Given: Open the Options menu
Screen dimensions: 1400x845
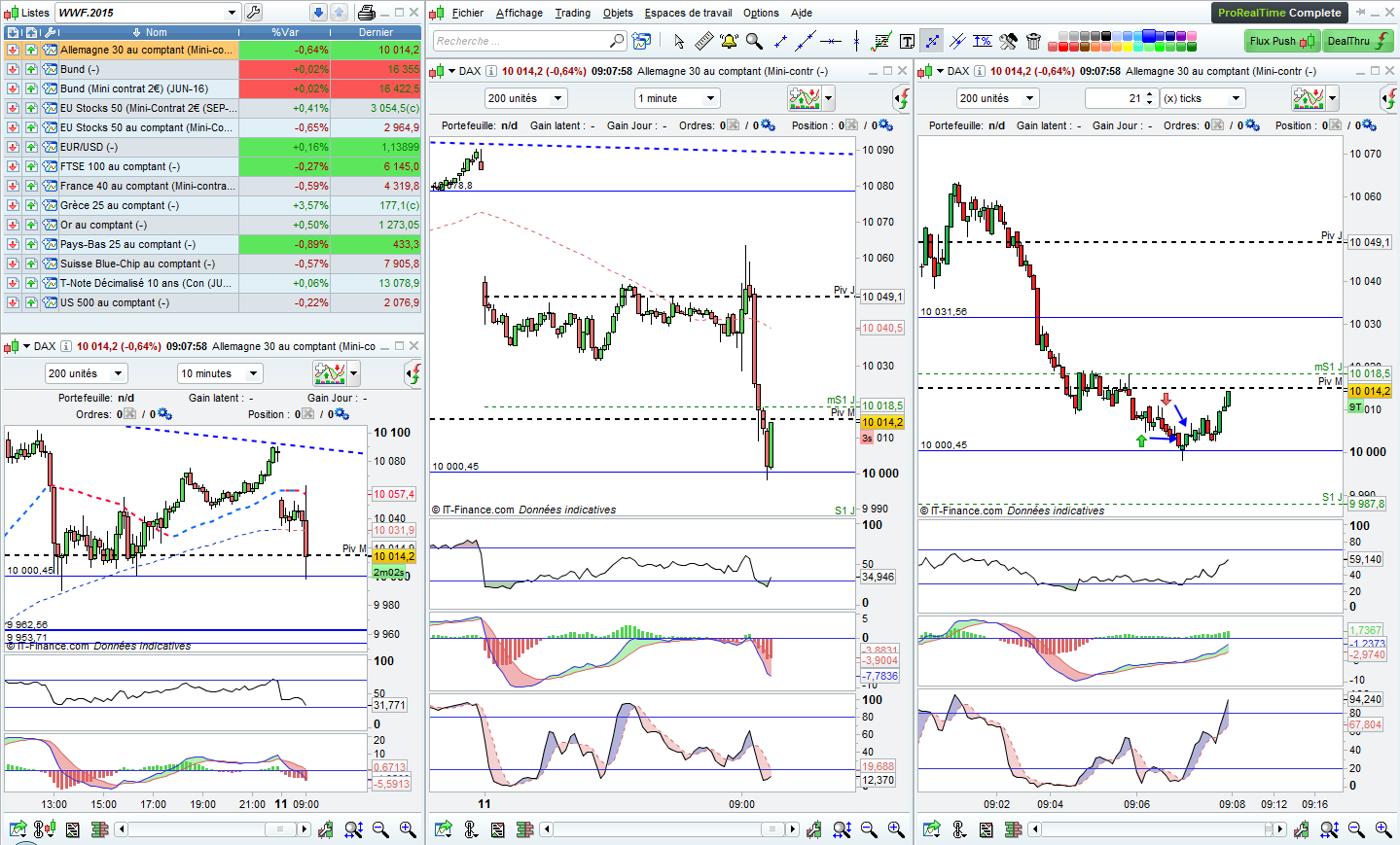Looking at the screenshot, I should tap(761, 13).
